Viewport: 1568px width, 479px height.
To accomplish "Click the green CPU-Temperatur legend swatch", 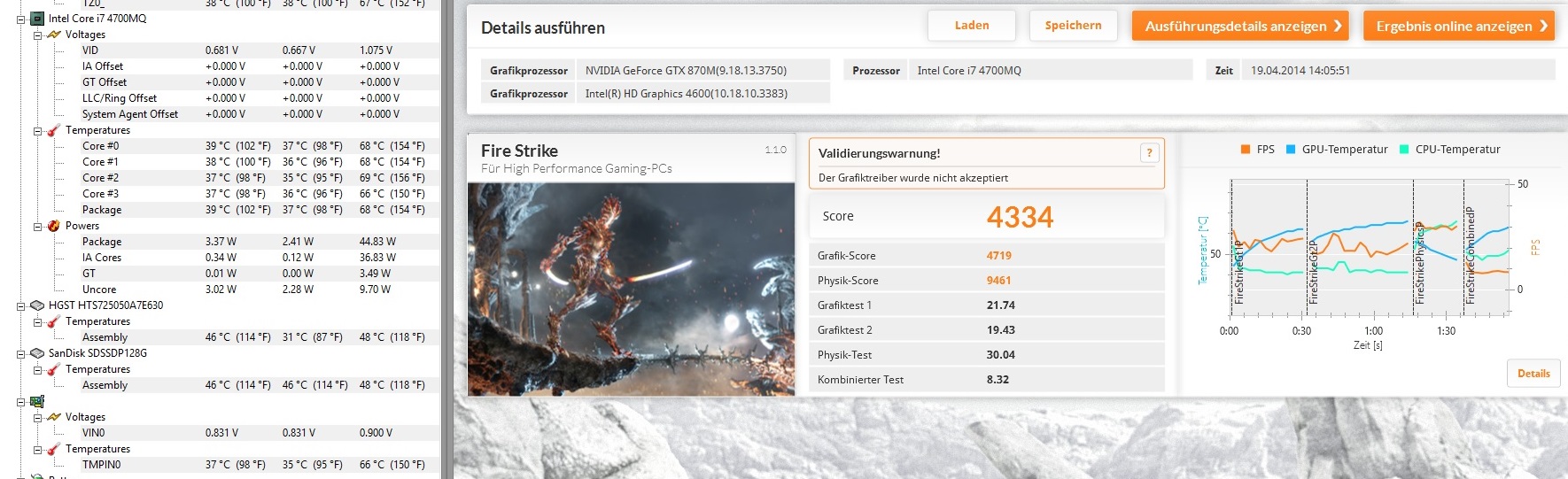I will click(1404, 150).
